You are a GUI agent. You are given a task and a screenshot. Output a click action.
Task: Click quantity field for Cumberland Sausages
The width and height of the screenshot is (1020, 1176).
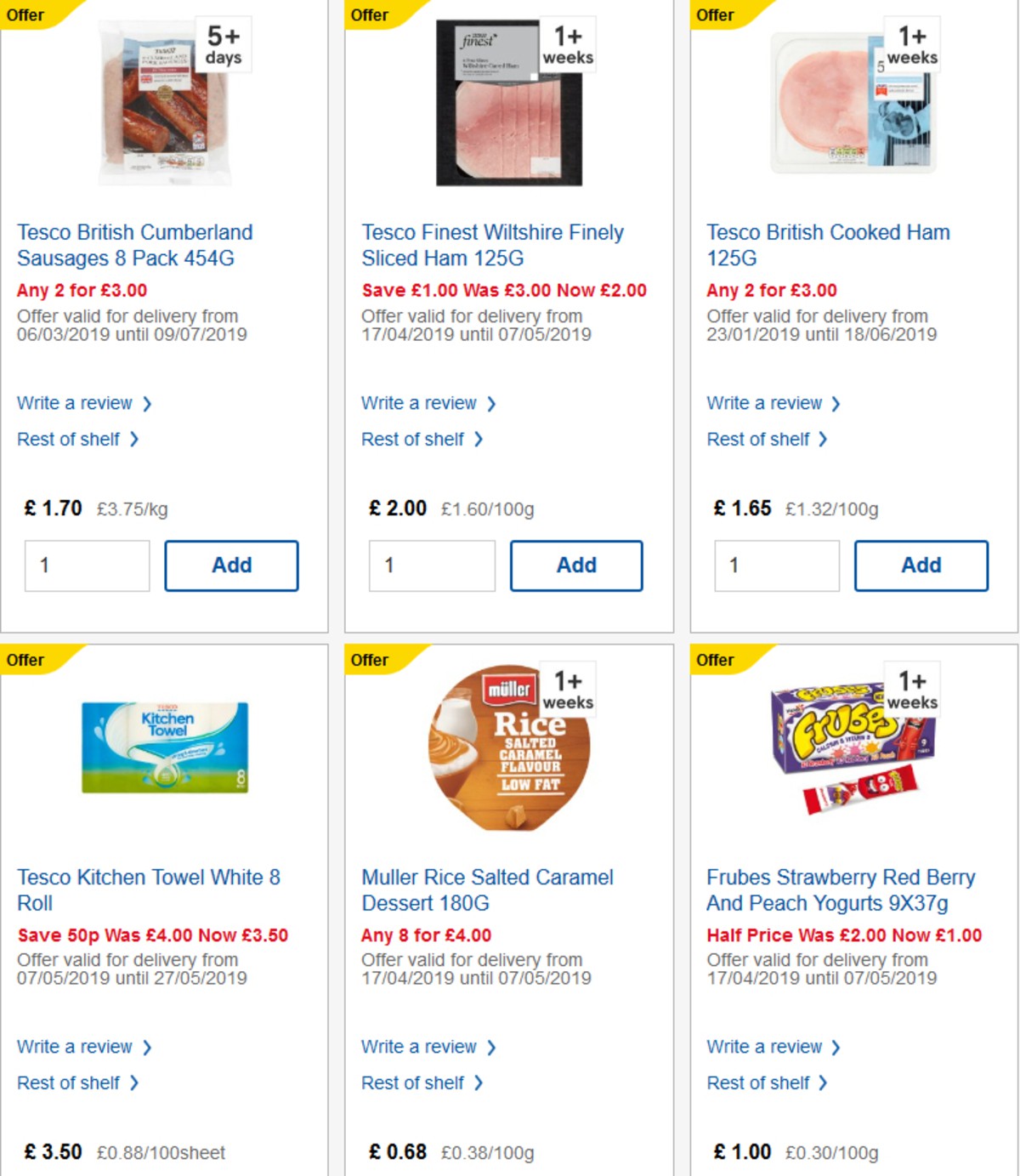click(85, 565)
